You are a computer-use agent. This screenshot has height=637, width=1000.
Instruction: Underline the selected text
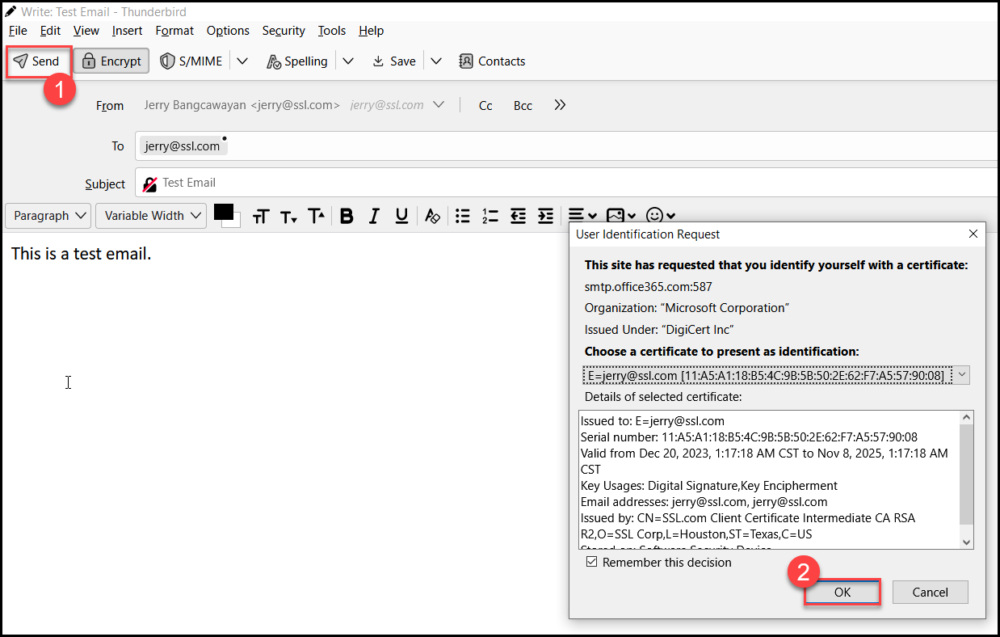(x=401, y=216)
